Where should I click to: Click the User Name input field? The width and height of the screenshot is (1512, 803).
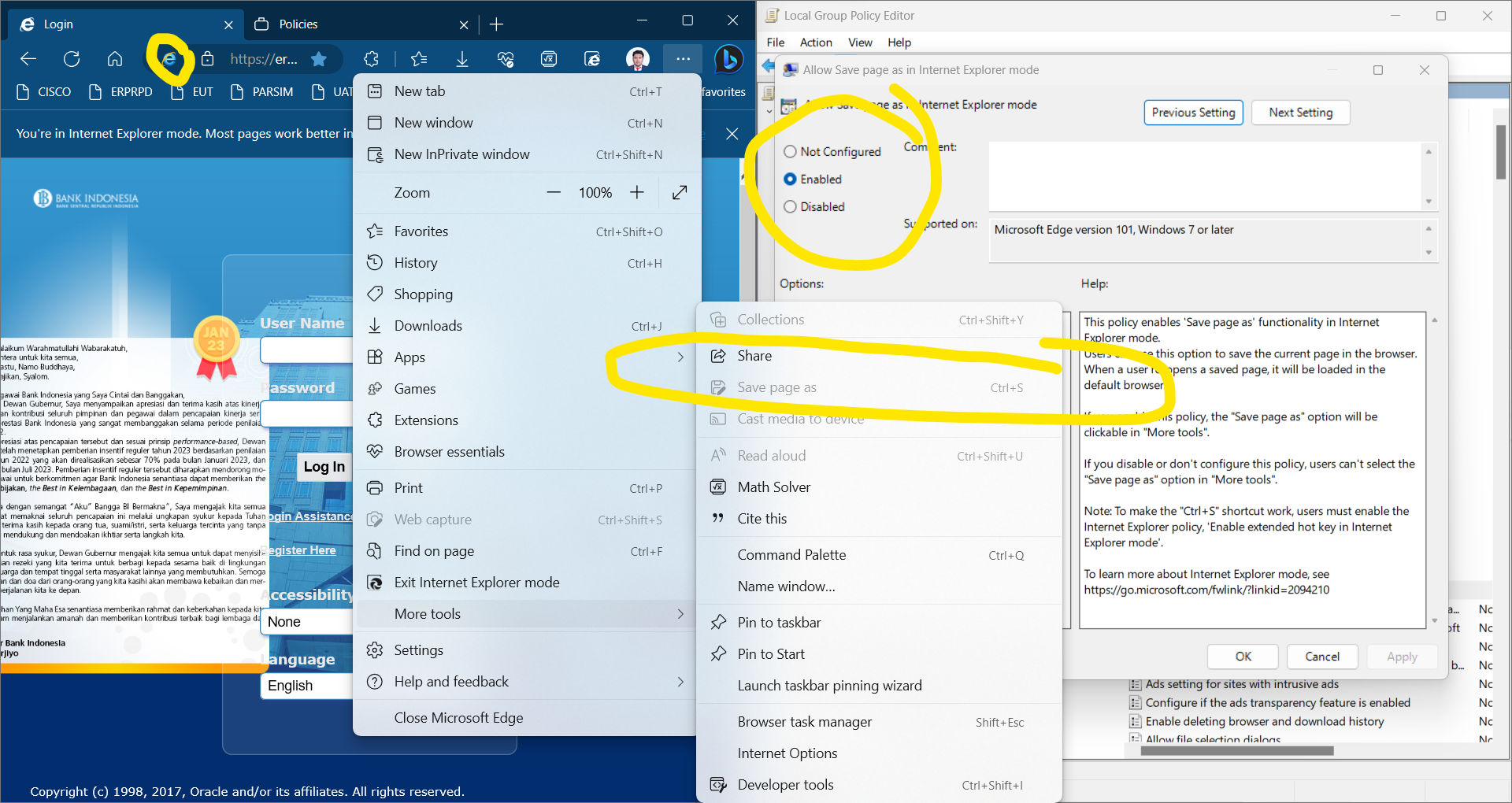[307, 350]
